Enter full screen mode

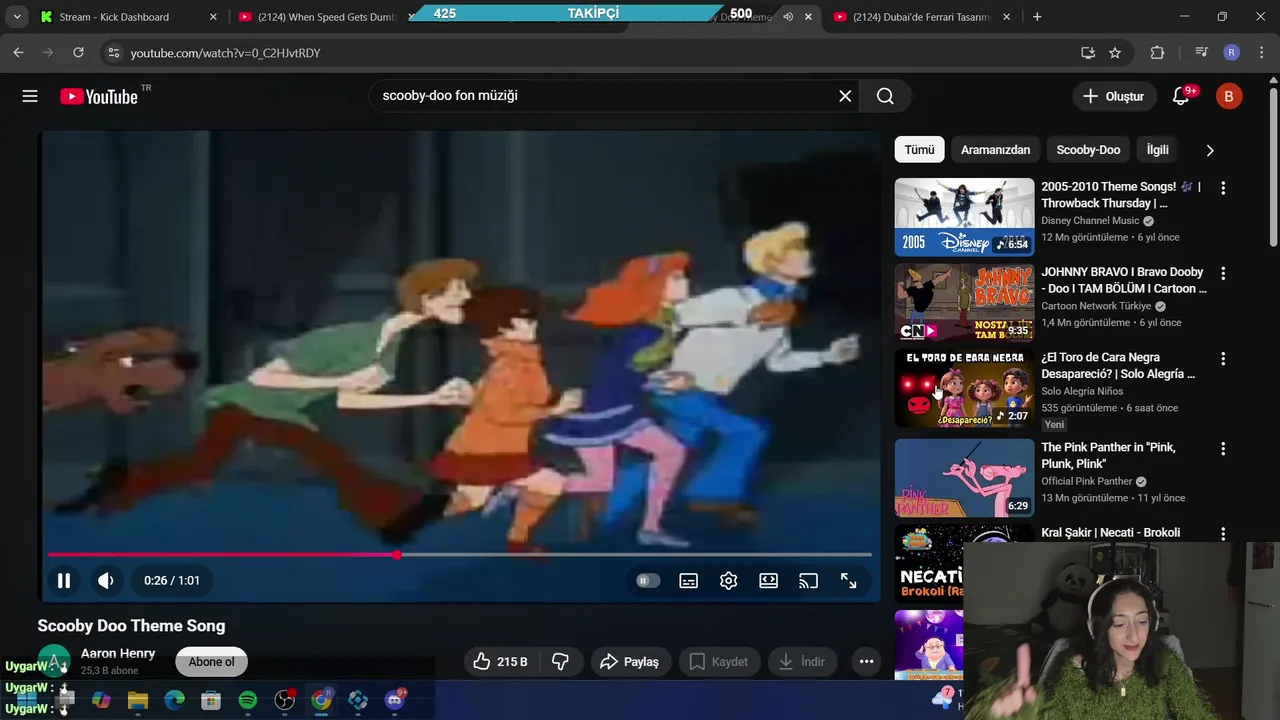coord(848,580)
